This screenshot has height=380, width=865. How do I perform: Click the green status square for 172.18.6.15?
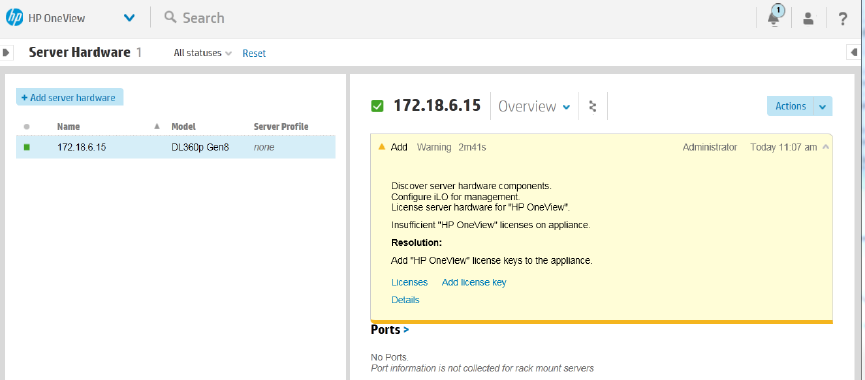tap(26, 147)
